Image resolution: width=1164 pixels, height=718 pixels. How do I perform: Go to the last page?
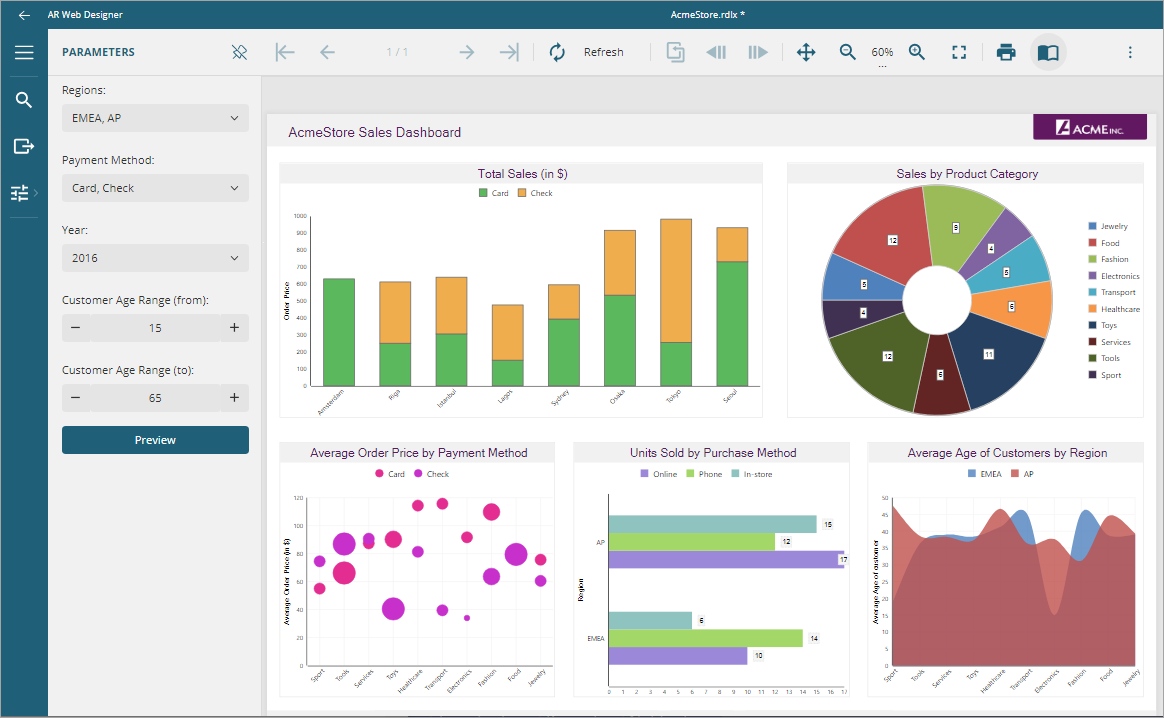pos(509,52)
